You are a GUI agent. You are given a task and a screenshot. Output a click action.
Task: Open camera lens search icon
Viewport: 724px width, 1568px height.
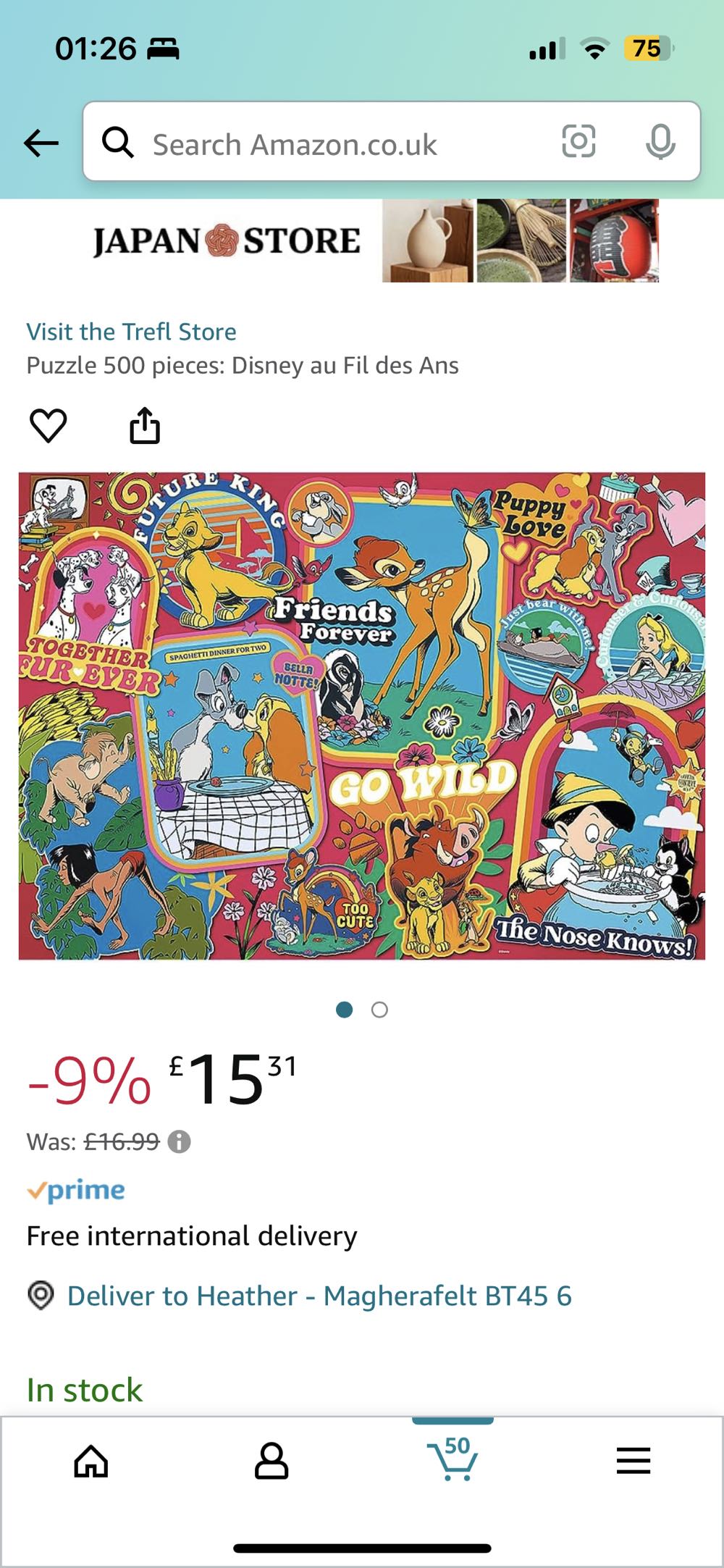pyautogui.click(x=578, y=141)
